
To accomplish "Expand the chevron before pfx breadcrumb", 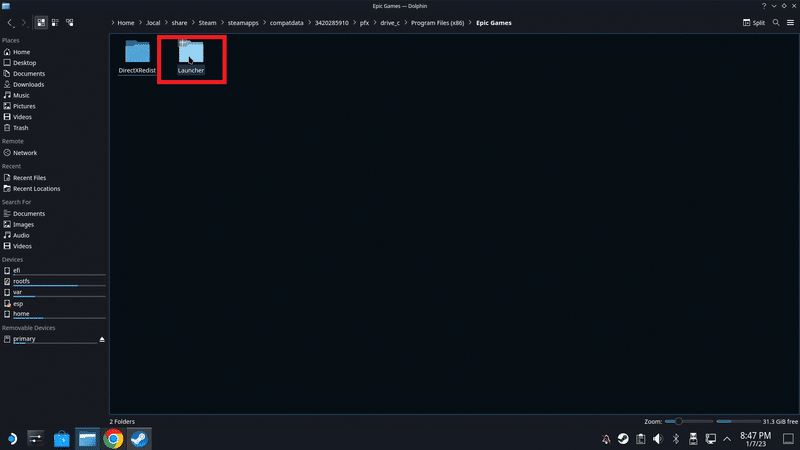I will click(355, 22).
